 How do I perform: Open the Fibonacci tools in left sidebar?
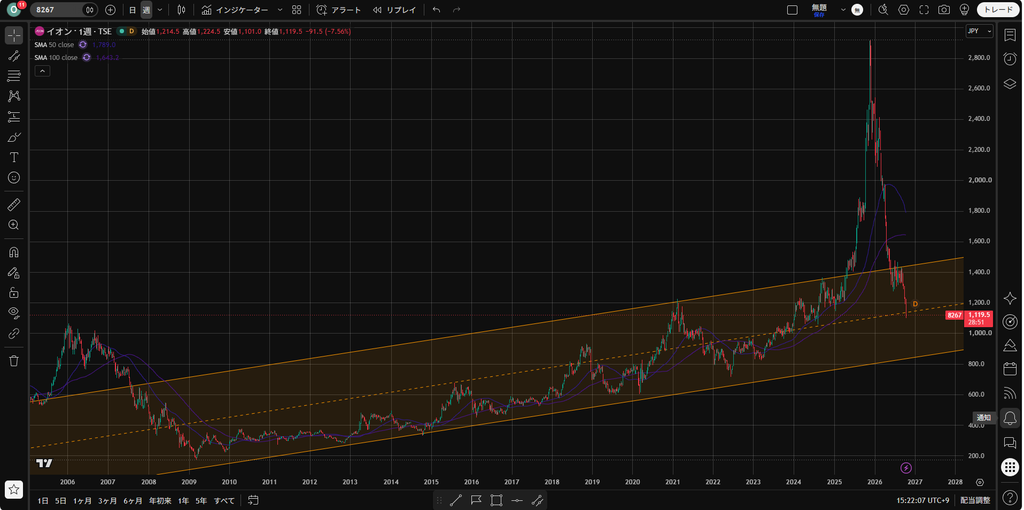[x=14, y=76]
